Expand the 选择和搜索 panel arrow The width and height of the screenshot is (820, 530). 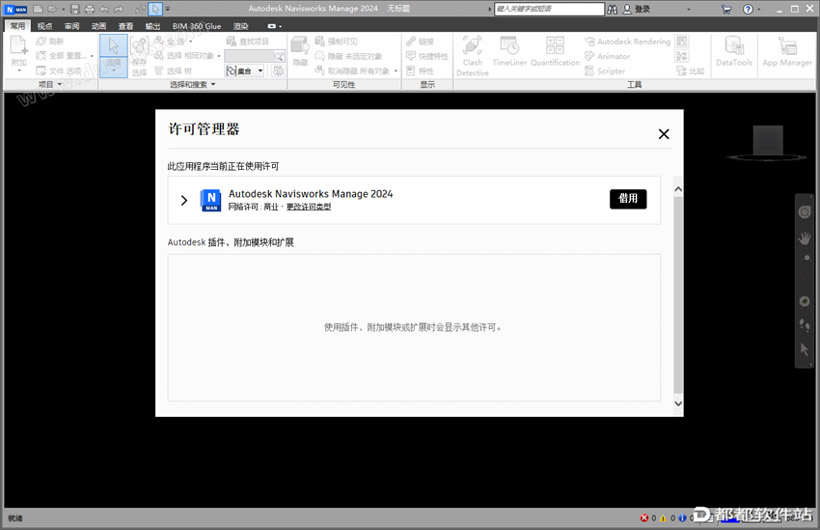point(213,84)
